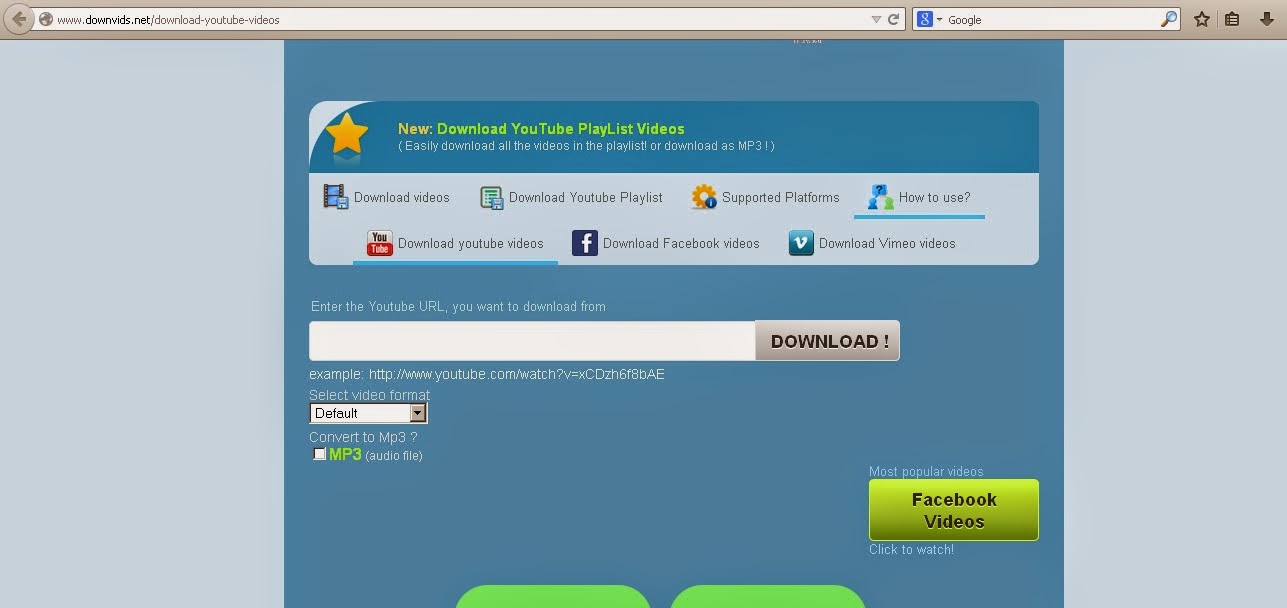Image resolution: width=1287 pixels, height=608 pixels.
Task: Open the Supported Platforms tab
Action: (765, 197)
